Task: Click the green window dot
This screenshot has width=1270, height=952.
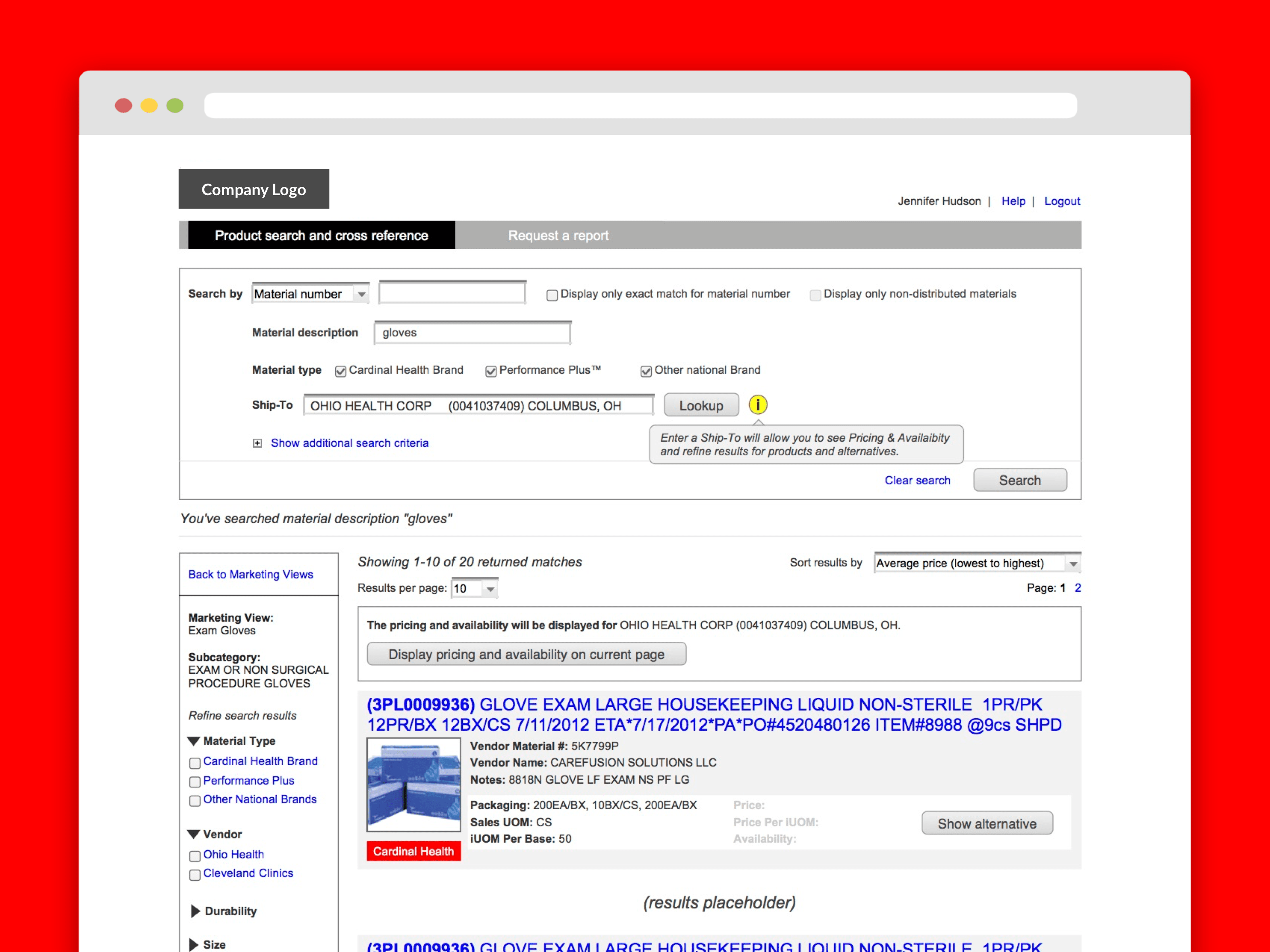Action: (175, 106)
